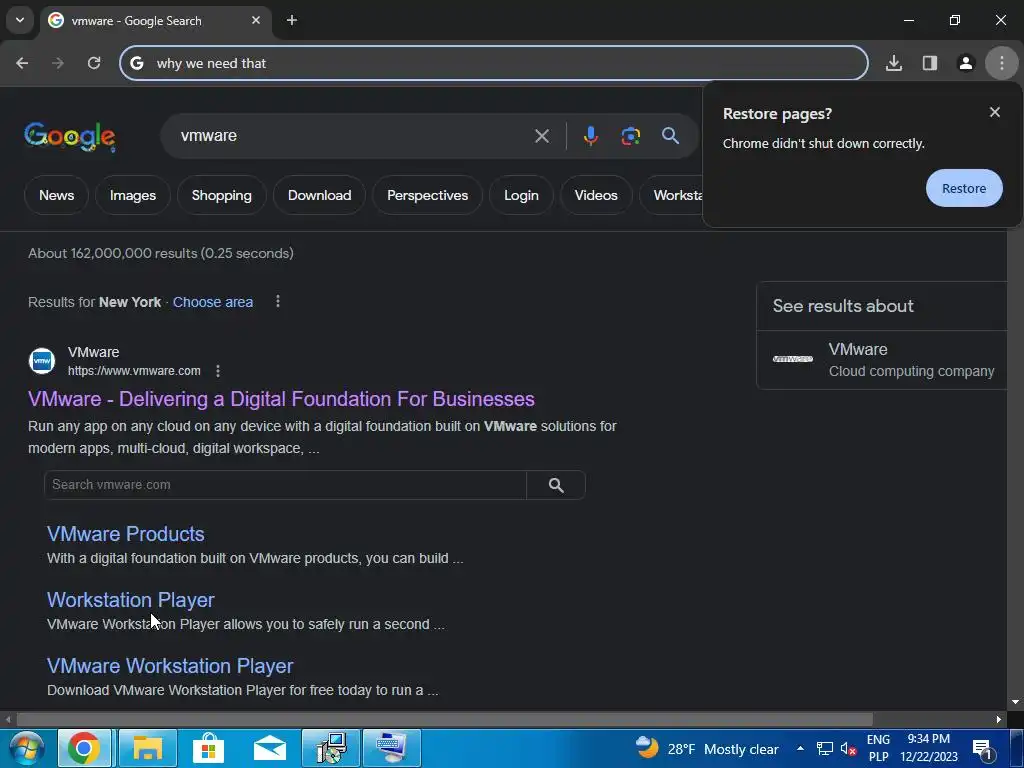This screenshot has height=768, width=1024.
Task: Clear the Google search box text
Action: (x=542, y=136)
